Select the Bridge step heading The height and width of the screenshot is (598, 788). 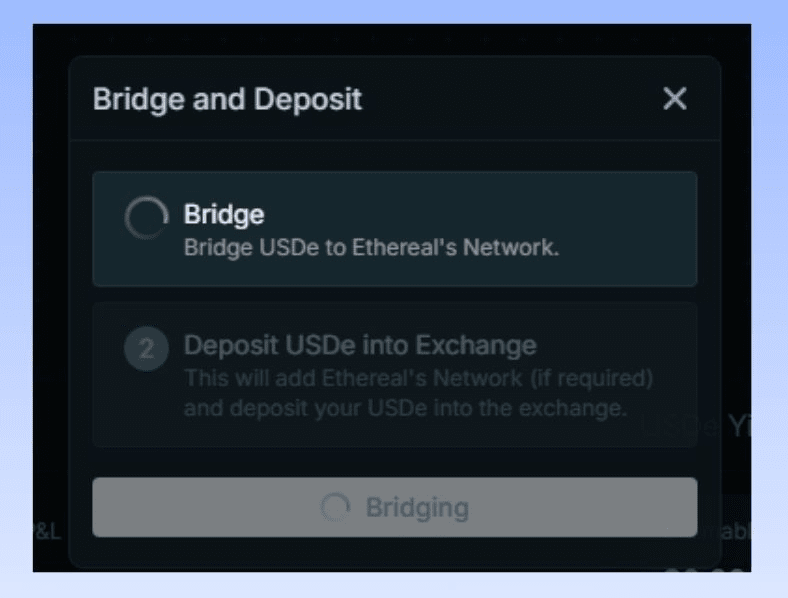[224, 214]
